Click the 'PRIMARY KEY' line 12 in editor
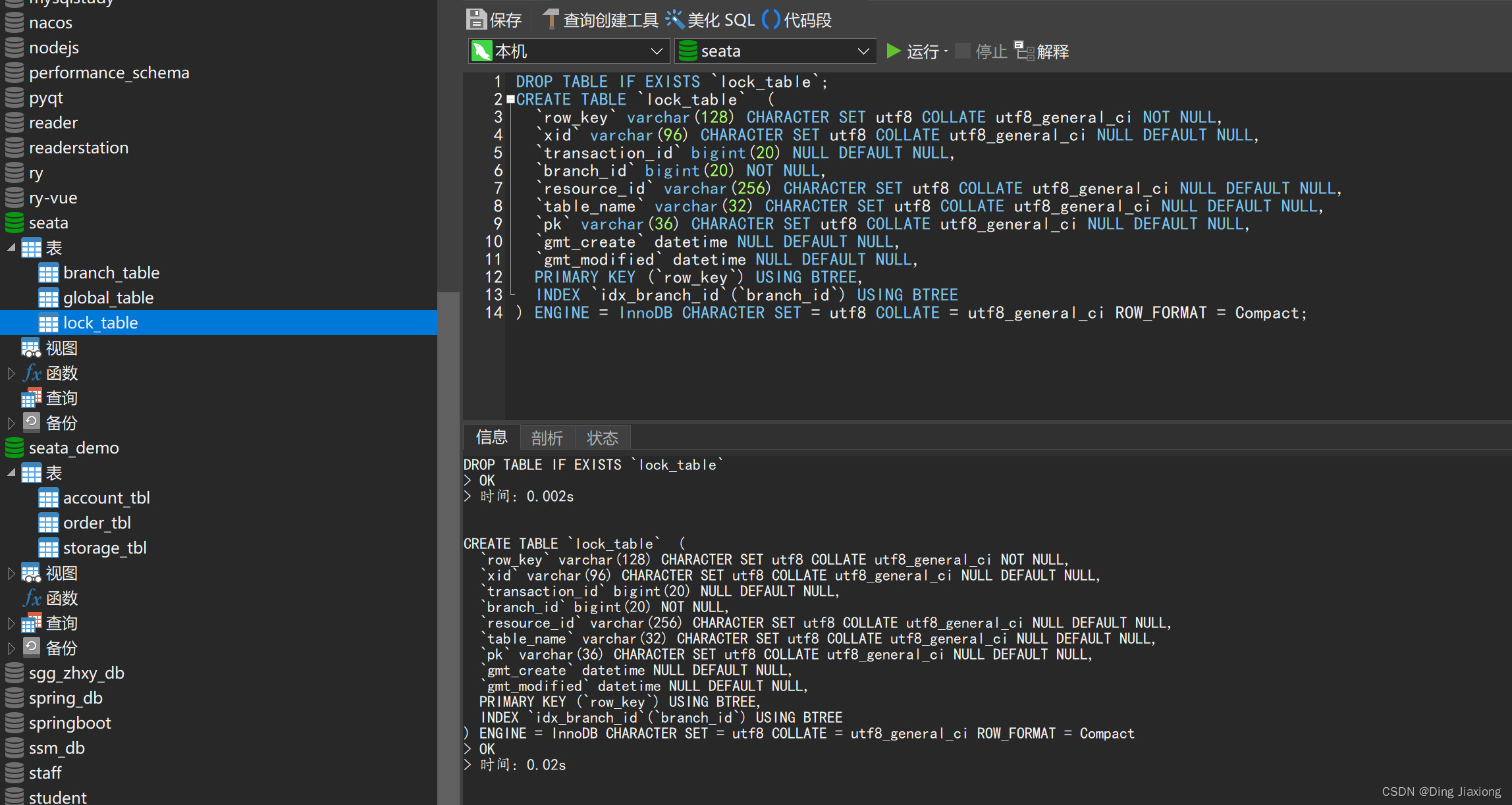Image resolution: width=1512 pixels, height=805 pixels. click(698, 278)
